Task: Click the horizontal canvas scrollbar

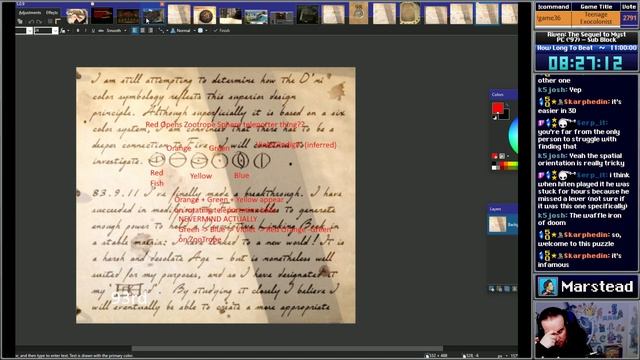Action: point(287,348)
